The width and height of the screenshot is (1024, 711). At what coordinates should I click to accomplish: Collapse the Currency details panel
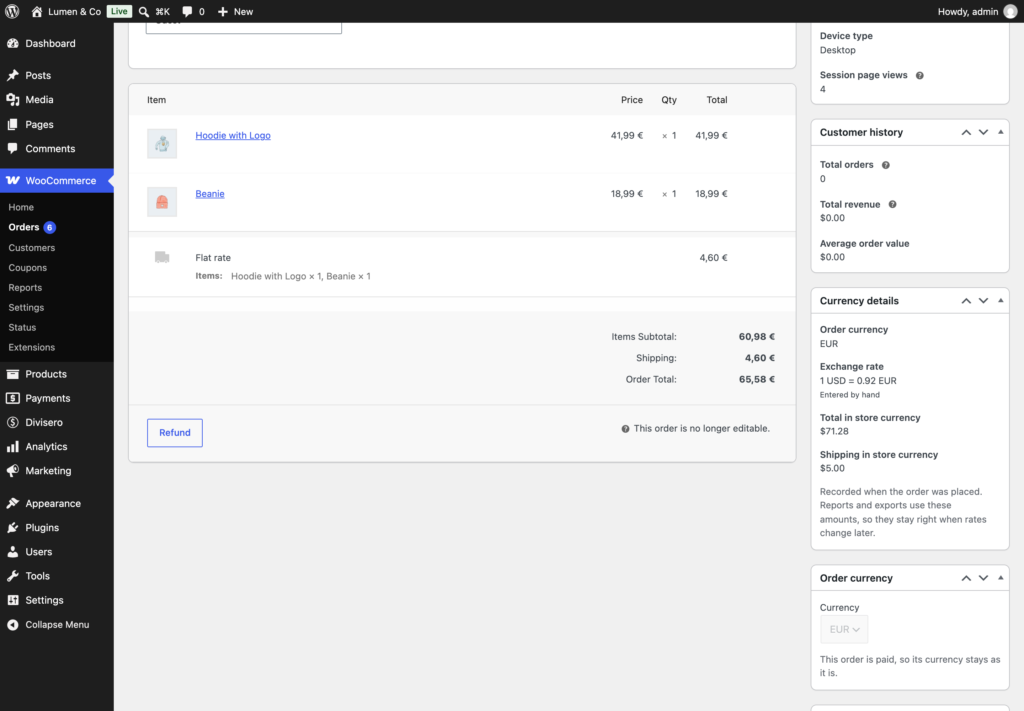click(1000, 301)
